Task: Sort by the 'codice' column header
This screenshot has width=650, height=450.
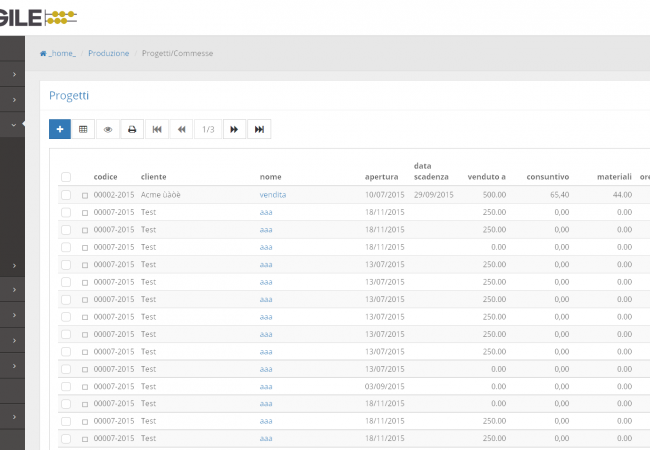Action: click(105, 177)
